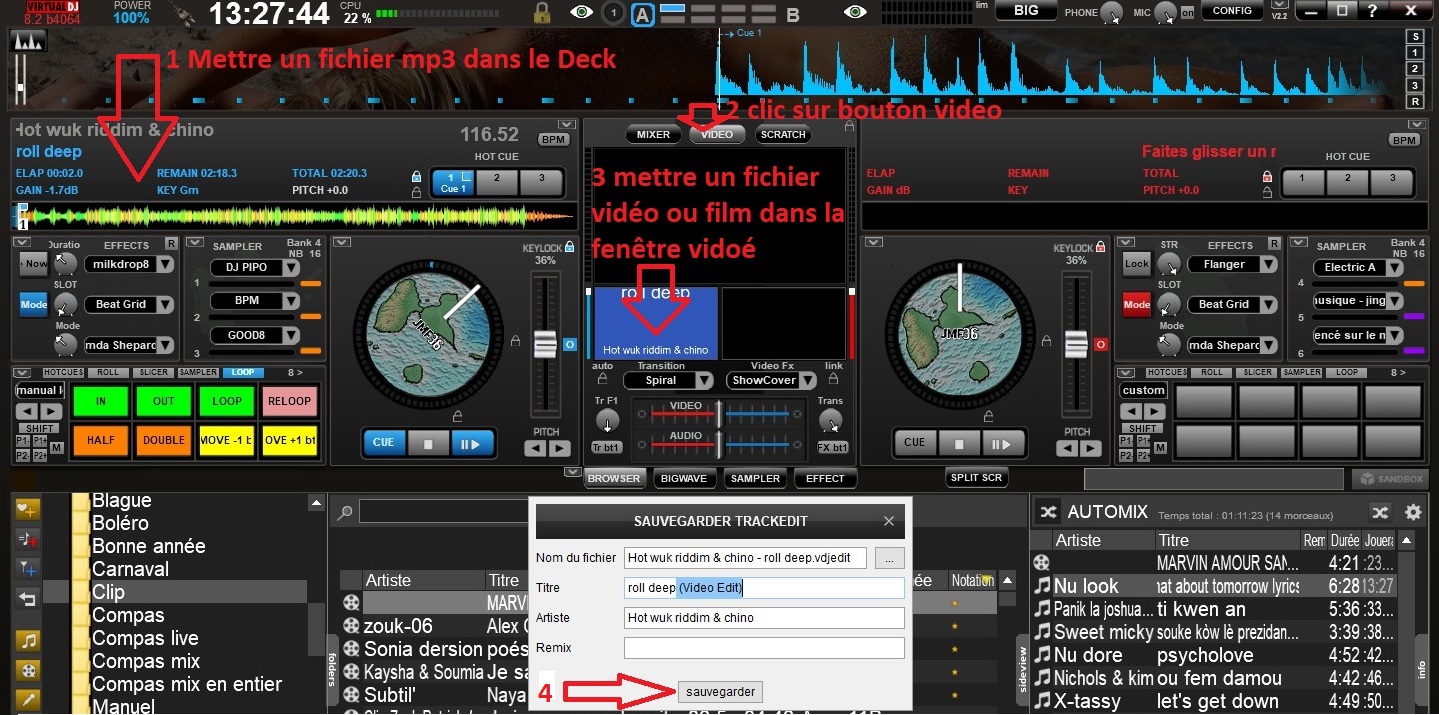The image size is (1439, 715).
Task: Open the CONFIG button
Action: coord(1232,11)
